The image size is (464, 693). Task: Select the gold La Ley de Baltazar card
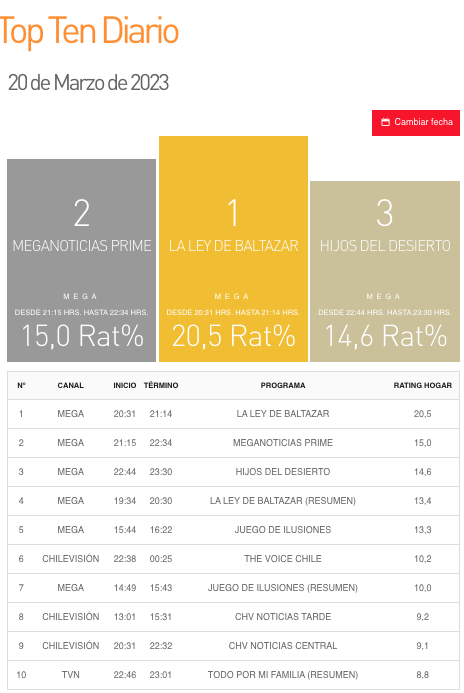click(x=233, y=249)
